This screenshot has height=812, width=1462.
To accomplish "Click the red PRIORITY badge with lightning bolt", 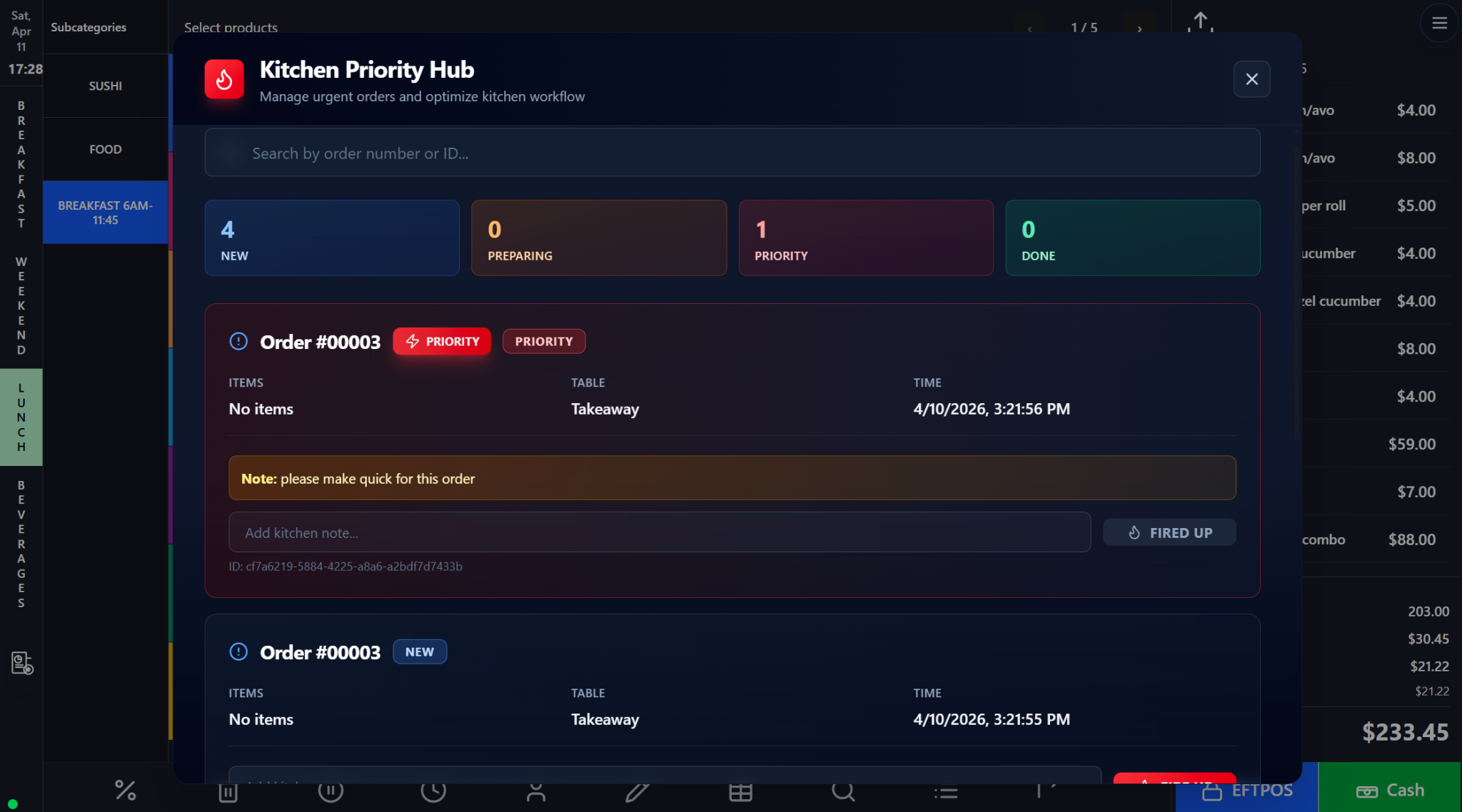I will [442, 341].
